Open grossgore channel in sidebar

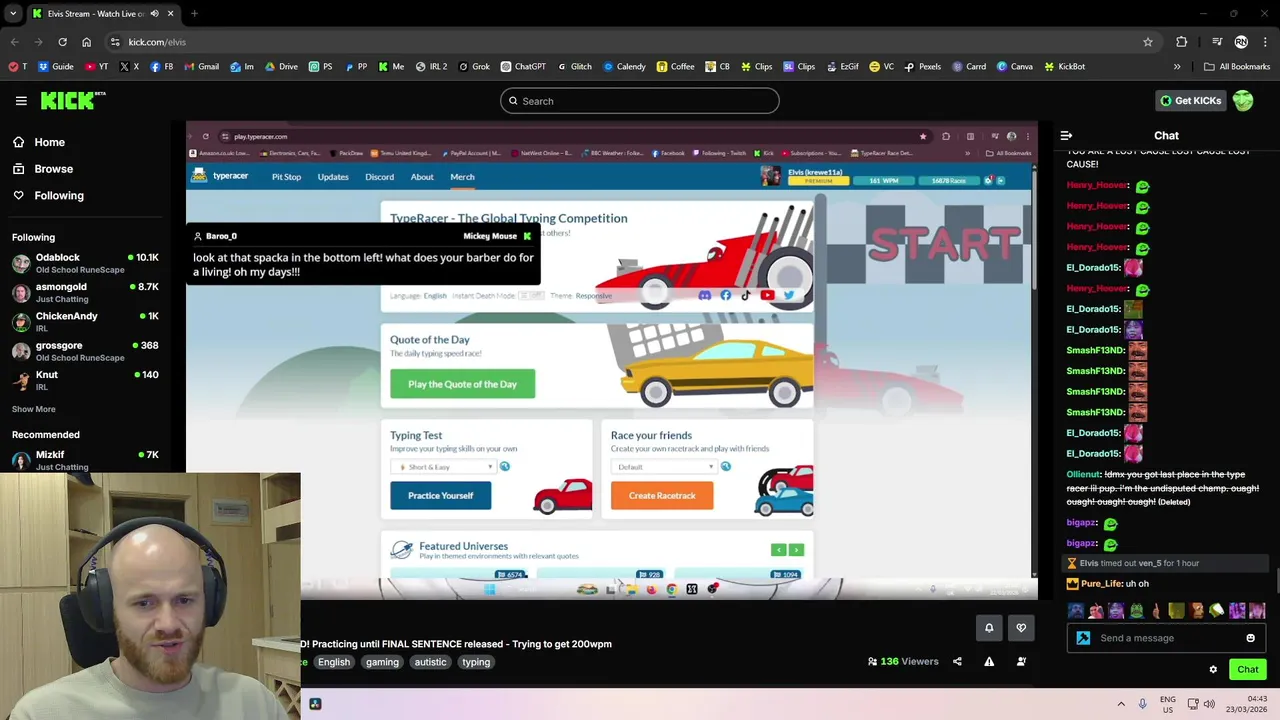pos(85,351)
